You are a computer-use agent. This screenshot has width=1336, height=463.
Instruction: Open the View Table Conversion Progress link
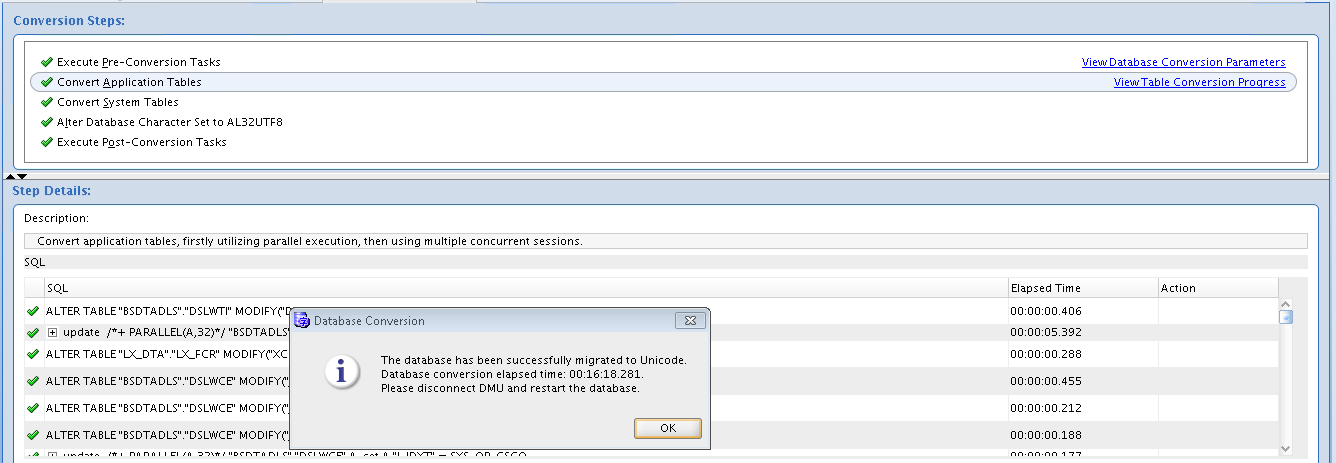coord(1199,82)
